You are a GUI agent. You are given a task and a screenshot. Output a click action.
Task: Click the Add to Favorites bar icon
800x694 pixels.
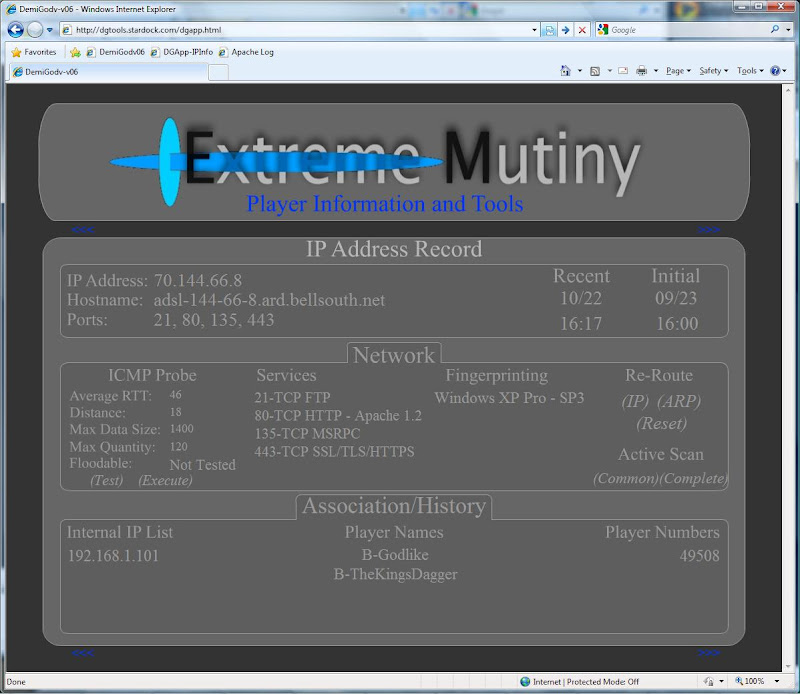76,52
